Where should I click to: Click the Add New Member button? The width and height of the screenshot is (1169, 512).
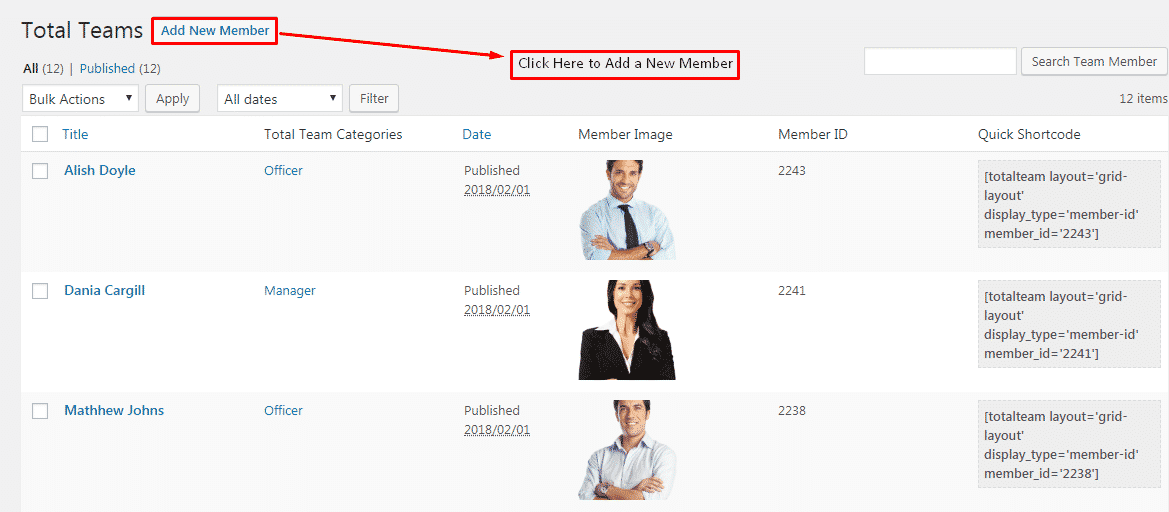(x=215, y=31)
